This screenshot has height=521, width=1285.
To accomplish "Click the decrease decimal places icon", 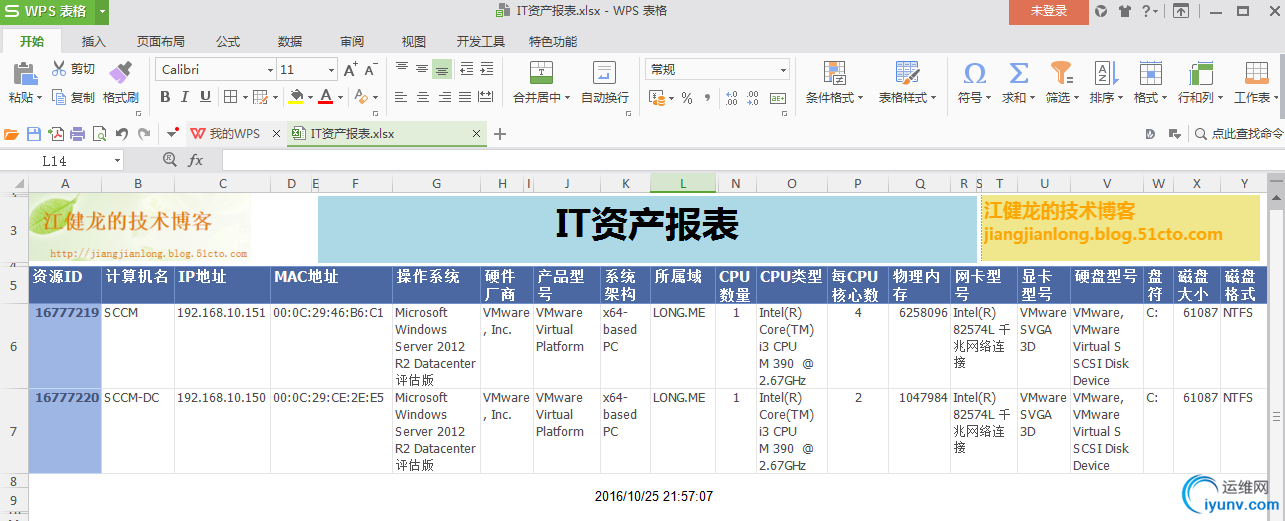I will coord(753,98).
